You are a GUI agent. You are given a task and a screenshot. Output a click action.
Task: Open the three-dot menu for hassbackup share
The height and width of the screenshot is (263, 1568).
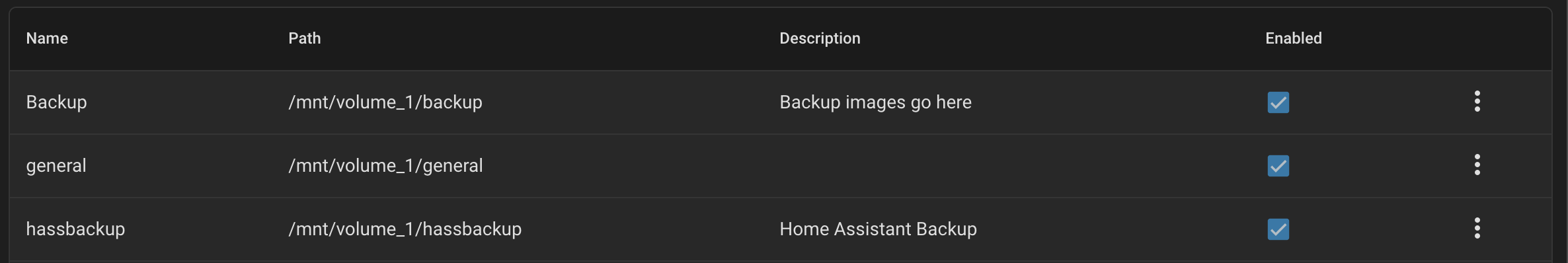click(1477, 229)
